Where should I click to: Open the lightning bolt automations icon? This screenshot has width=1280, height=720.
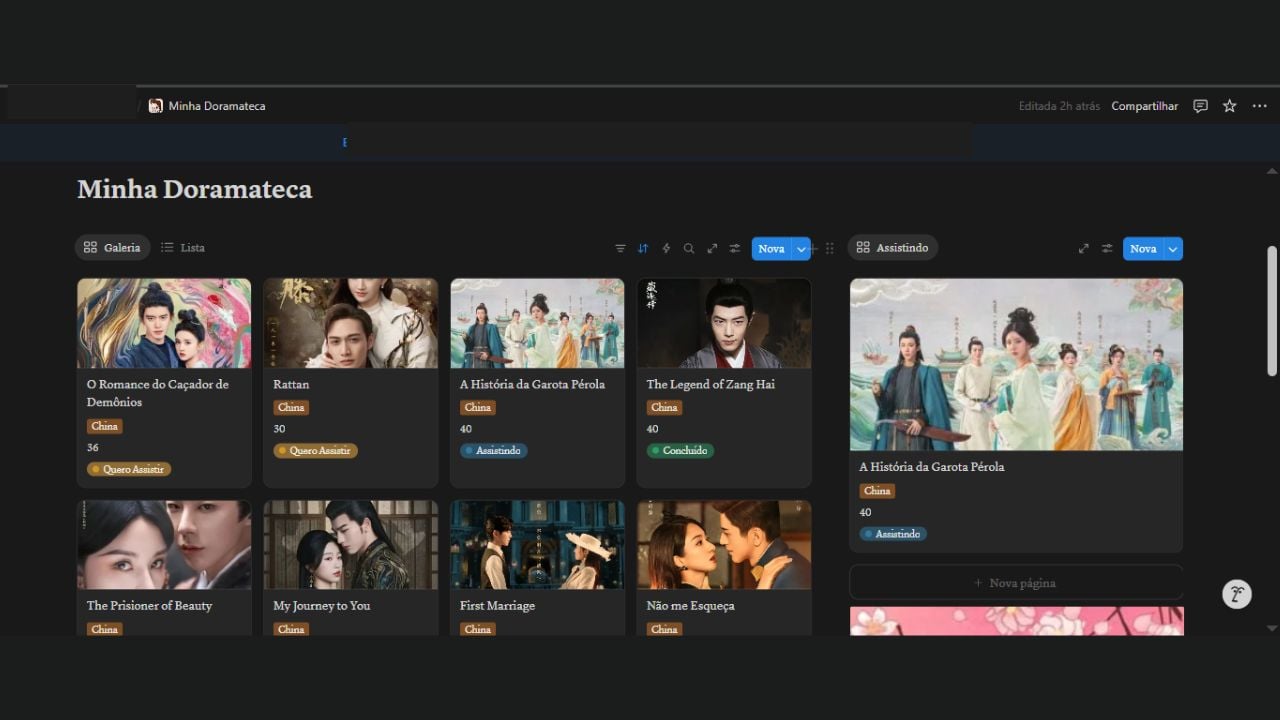666,249
